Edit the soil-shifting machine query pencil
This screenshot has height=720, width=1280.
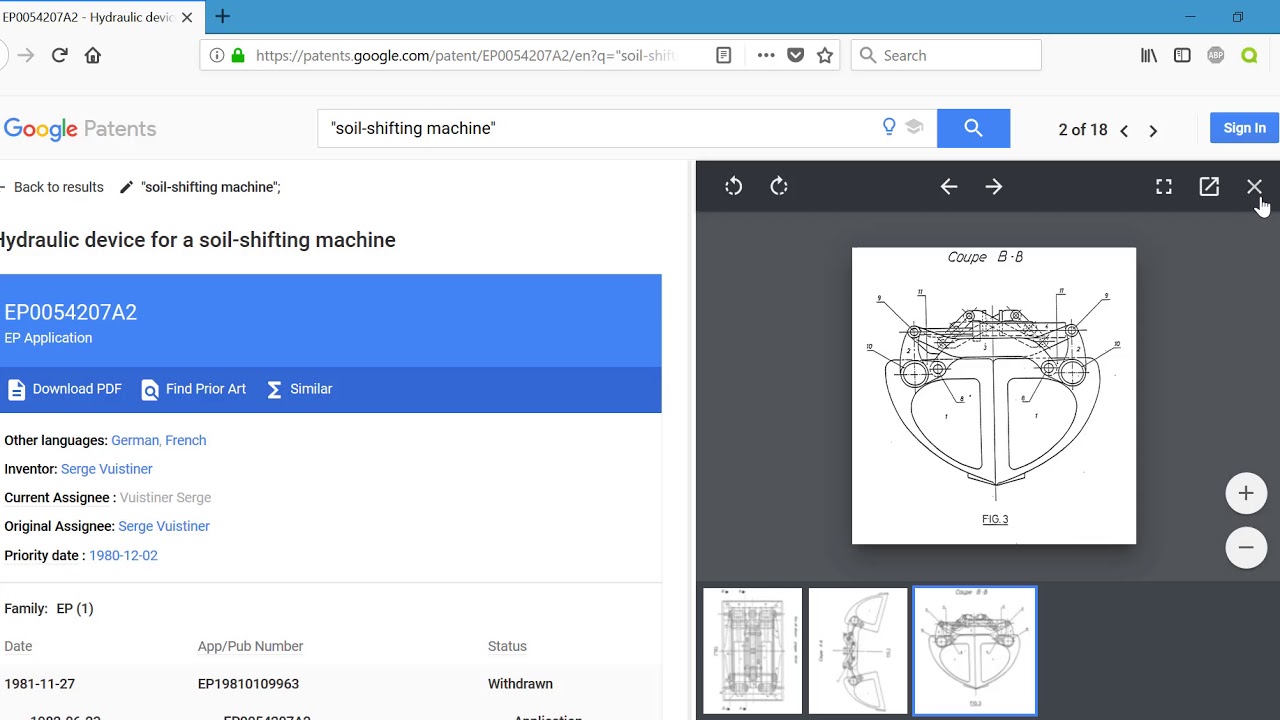[x=126, y=187]
